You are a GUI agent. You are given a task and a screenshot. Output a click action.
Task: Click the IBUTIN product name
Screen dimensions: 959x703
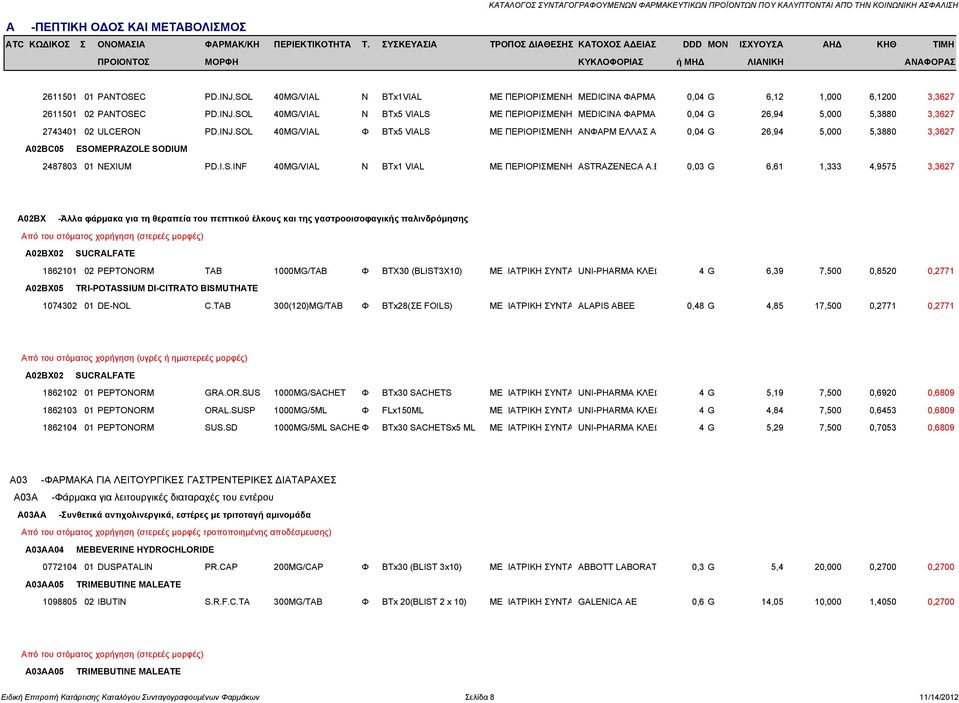112,602
